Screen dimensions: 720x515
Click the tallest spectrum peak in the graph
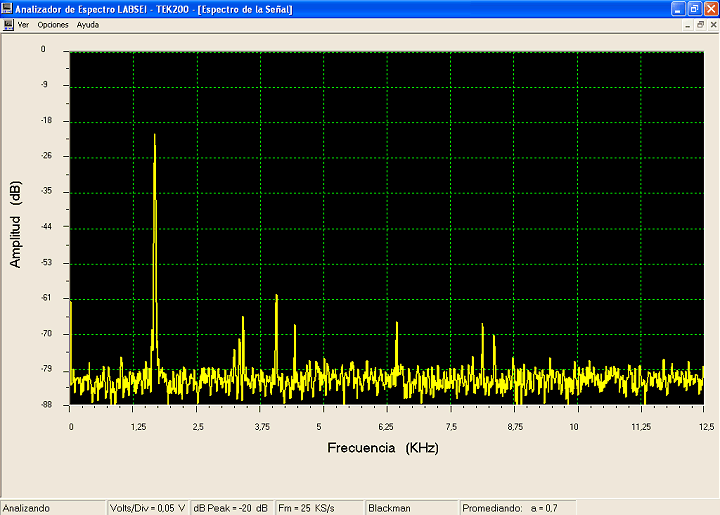coord(155,136)
